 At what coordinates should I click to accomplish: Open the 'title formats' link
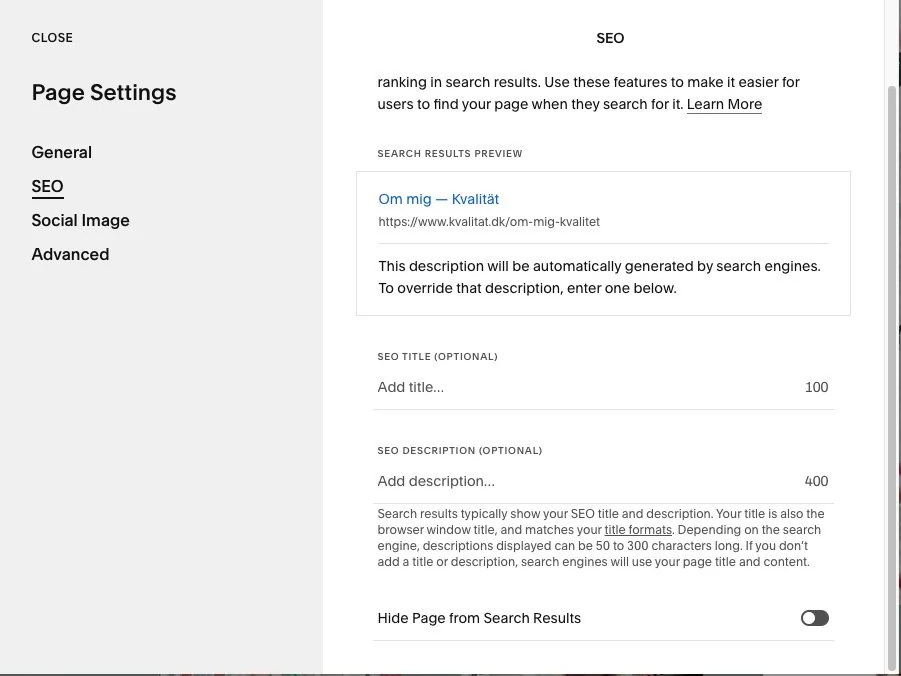tap(638, 530)
